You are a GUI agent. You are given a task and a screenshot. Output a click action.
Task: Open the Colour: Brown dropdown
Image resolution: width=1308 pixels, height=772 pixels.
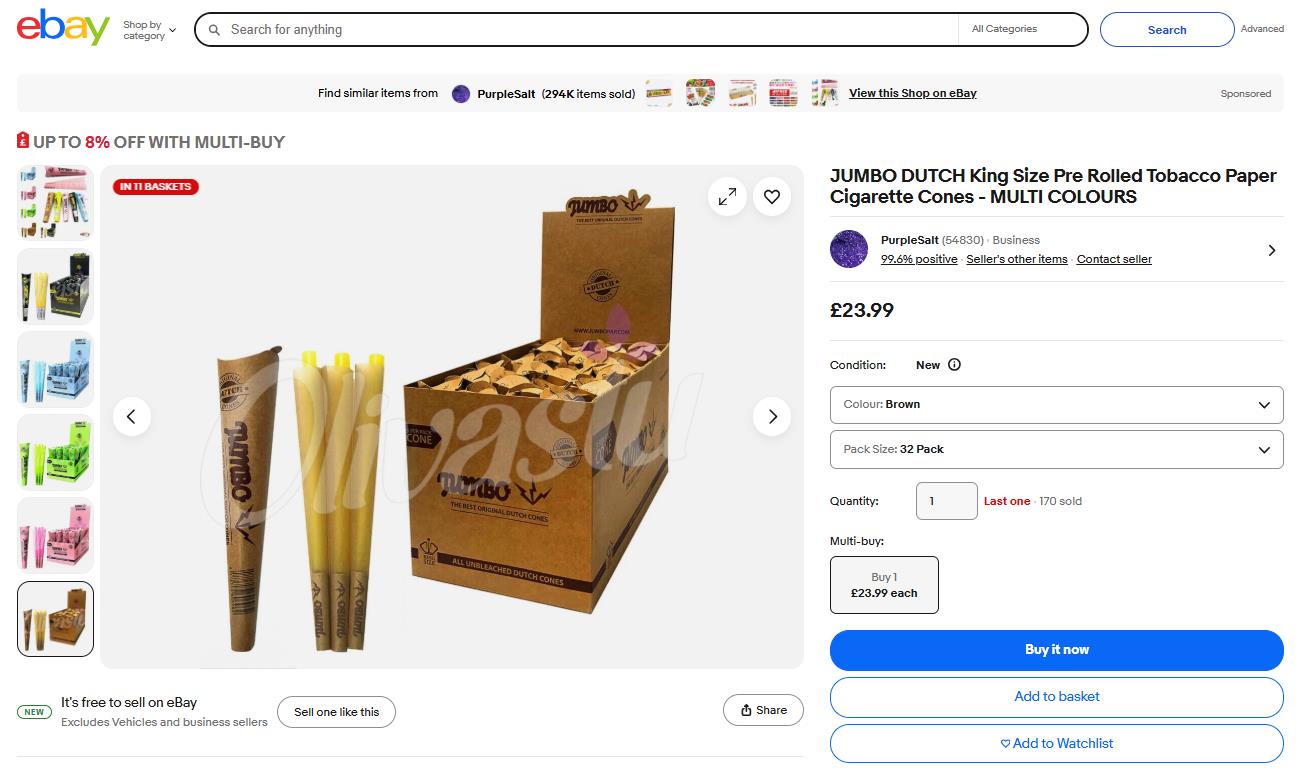click(1056, 405)
